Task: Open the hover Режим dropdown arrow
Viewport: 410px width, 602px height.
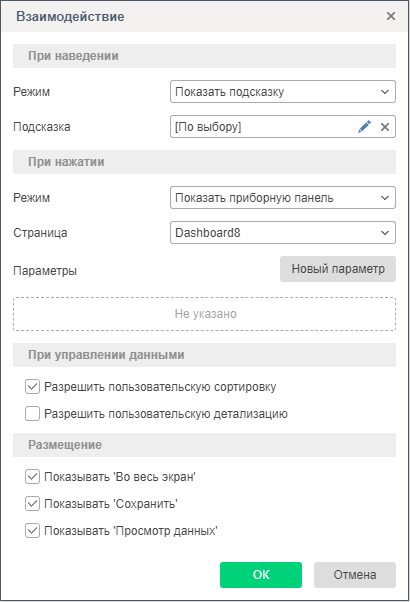Action: [385, 92]
